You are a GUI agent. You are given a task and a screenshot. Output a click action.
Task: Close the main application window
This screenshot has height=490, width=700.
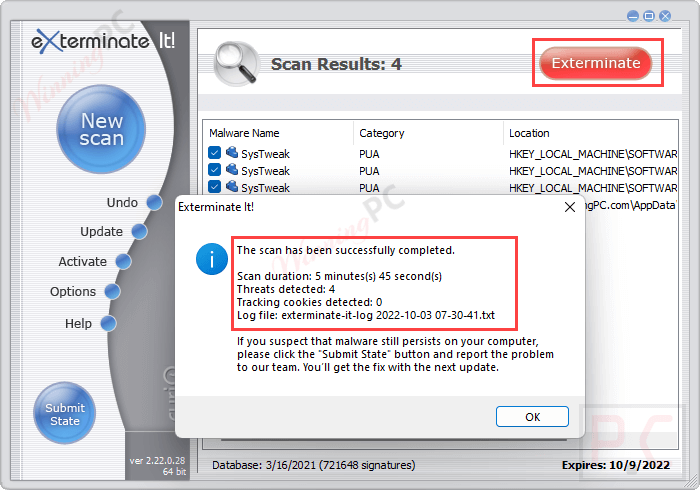pyautogui.click(x=665, y=16)
